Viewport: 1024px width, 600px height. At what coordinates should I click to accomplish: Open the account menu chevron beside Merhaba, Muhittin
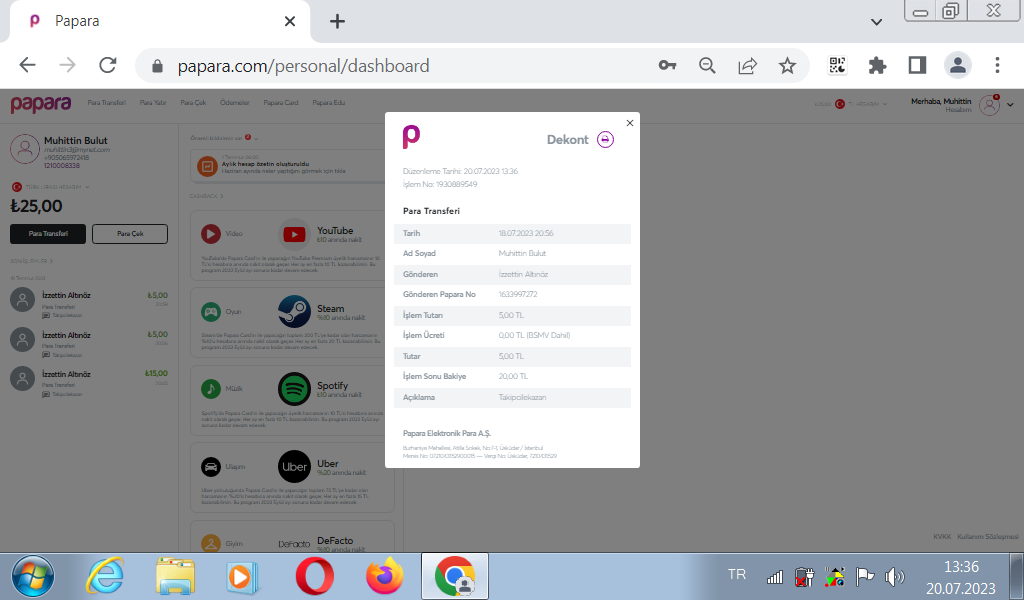point(1010,104)
